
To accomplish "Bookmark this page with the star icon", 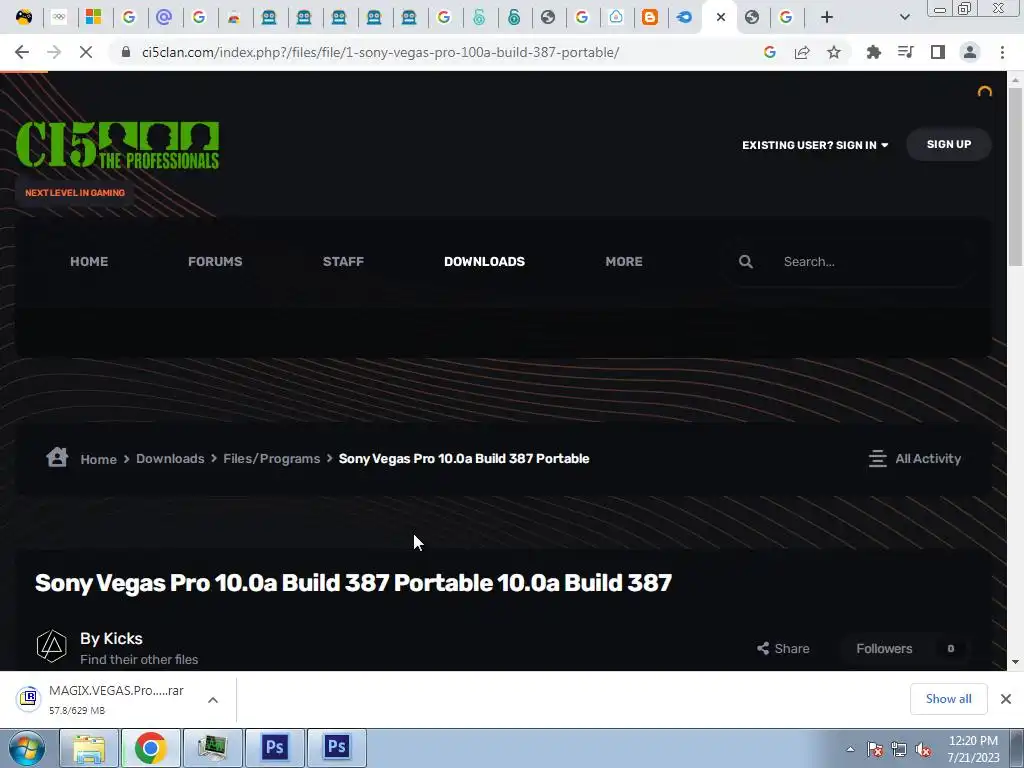I will [x=834, y=52].
